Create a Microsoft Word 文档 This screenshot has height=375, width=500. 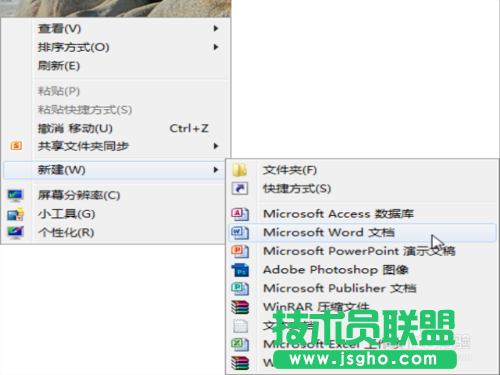point(362,233)
